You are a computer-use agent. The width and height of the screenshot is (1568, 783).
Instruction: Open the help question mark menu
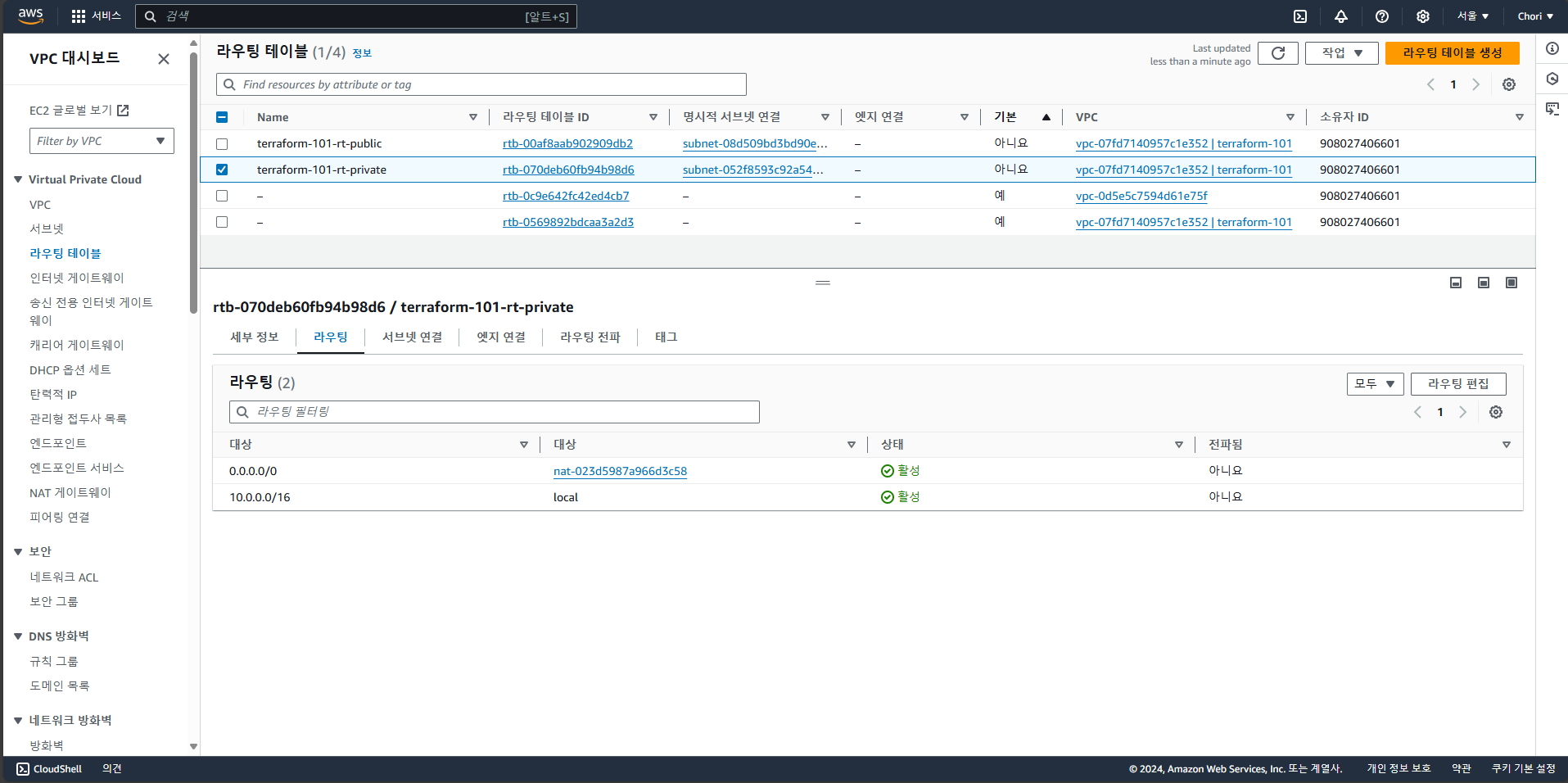[1382, 16]
